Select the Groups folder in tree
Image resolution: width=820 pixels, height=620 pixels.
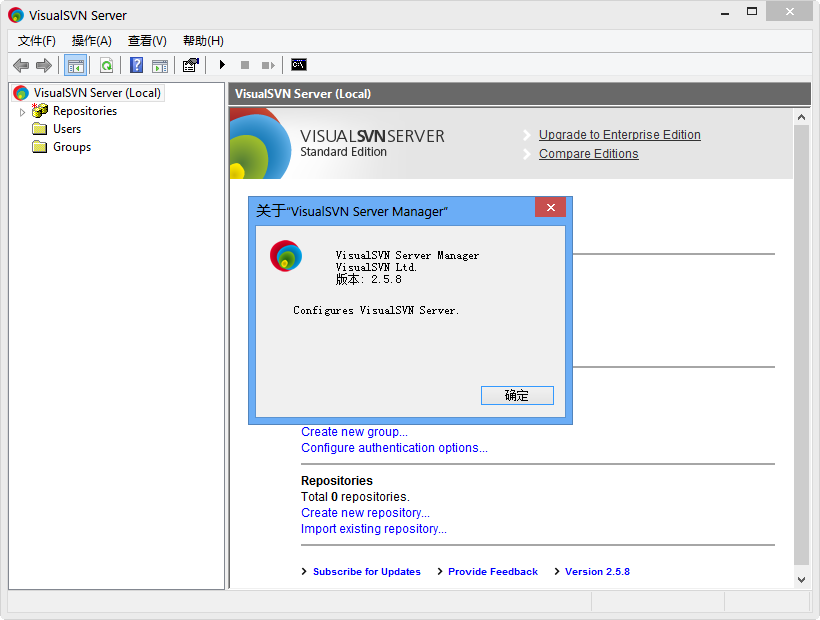tap(72, 147)
